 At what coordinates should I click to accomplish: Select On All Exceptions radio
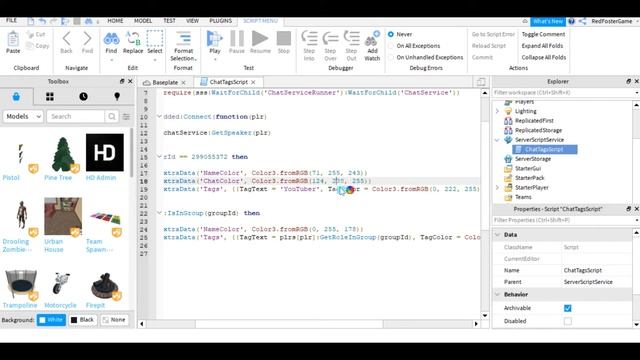click(391, 46)
